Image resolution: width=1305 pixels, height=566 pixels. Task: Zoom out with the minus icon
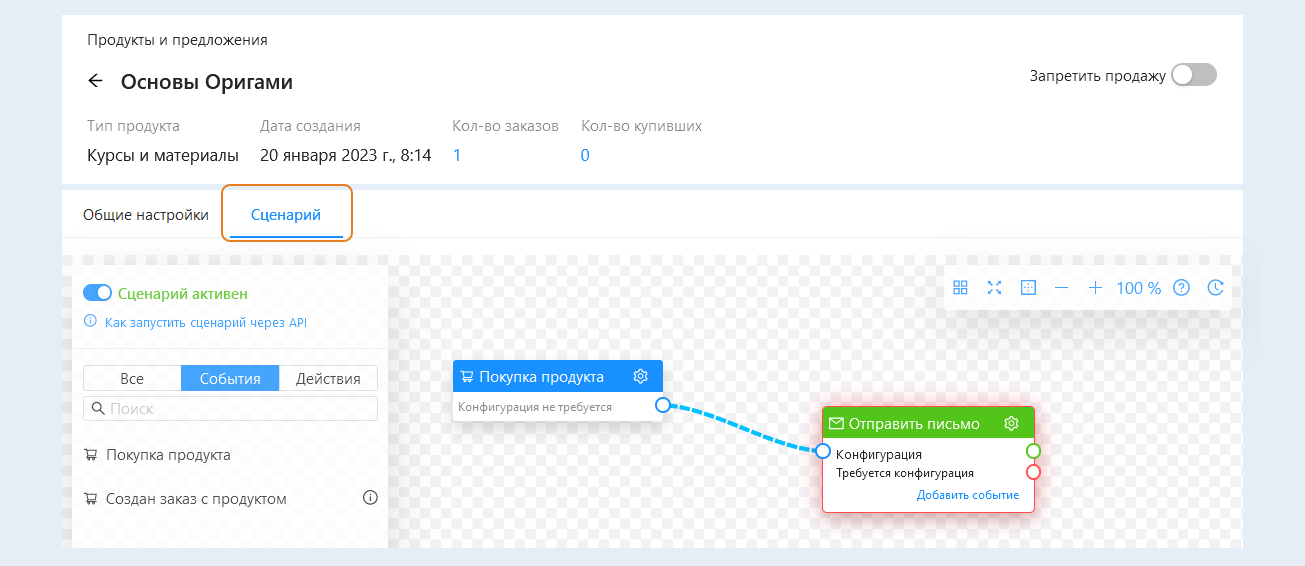(x=1061, y=288)
